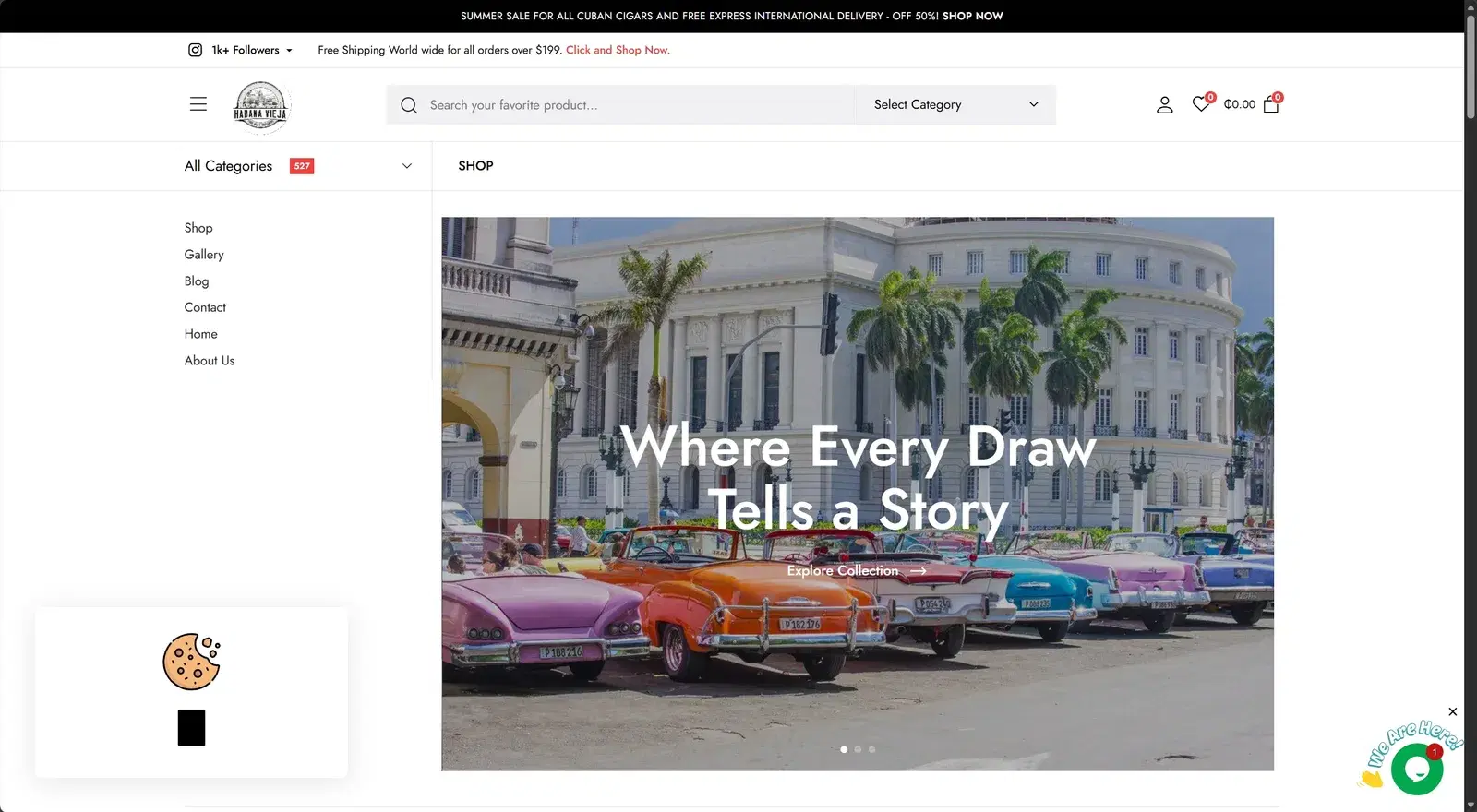Click the All Categories label
The height and width of the screenshot is (812, 1477).
coord(228,166)
